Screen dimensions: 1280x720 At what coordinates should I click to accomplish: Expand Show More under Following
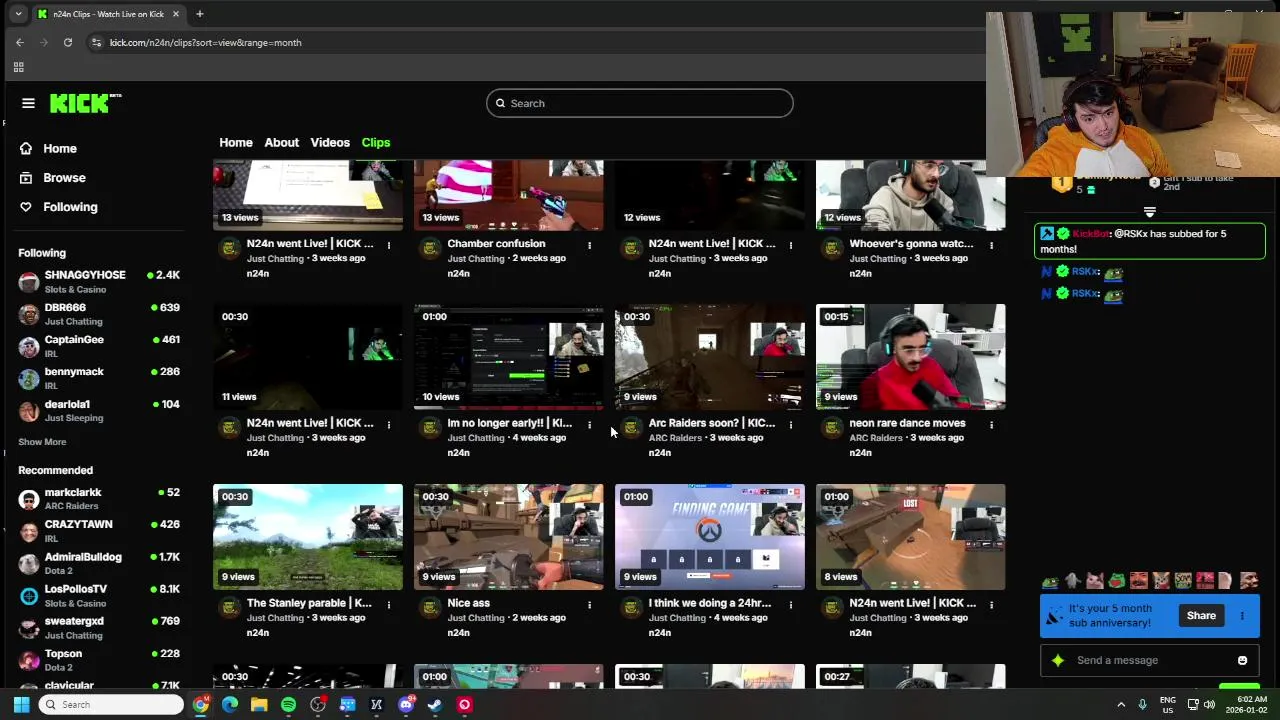42,442
